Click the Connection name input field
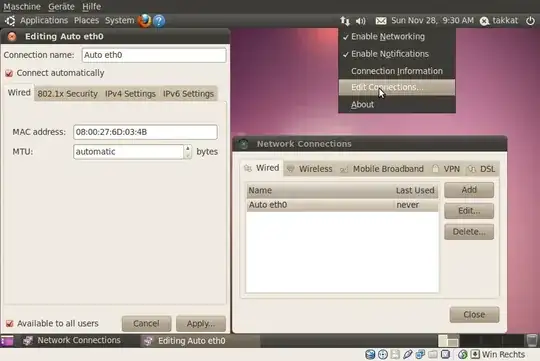The width and height of the screenshot is (540, 361). (x=154, y=55)
